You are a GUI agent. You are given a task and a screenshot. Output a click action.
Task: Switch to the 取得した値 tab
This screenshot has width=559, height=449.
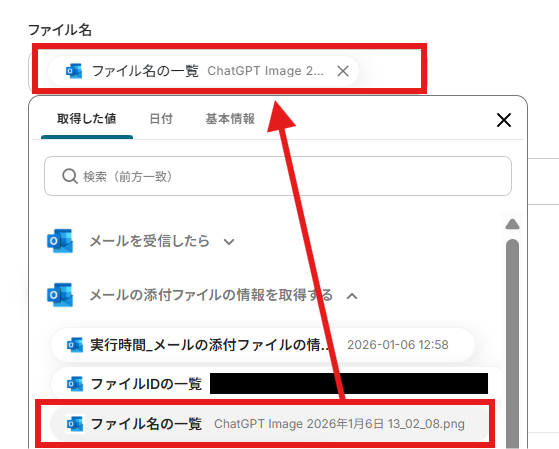click(87, 119)
